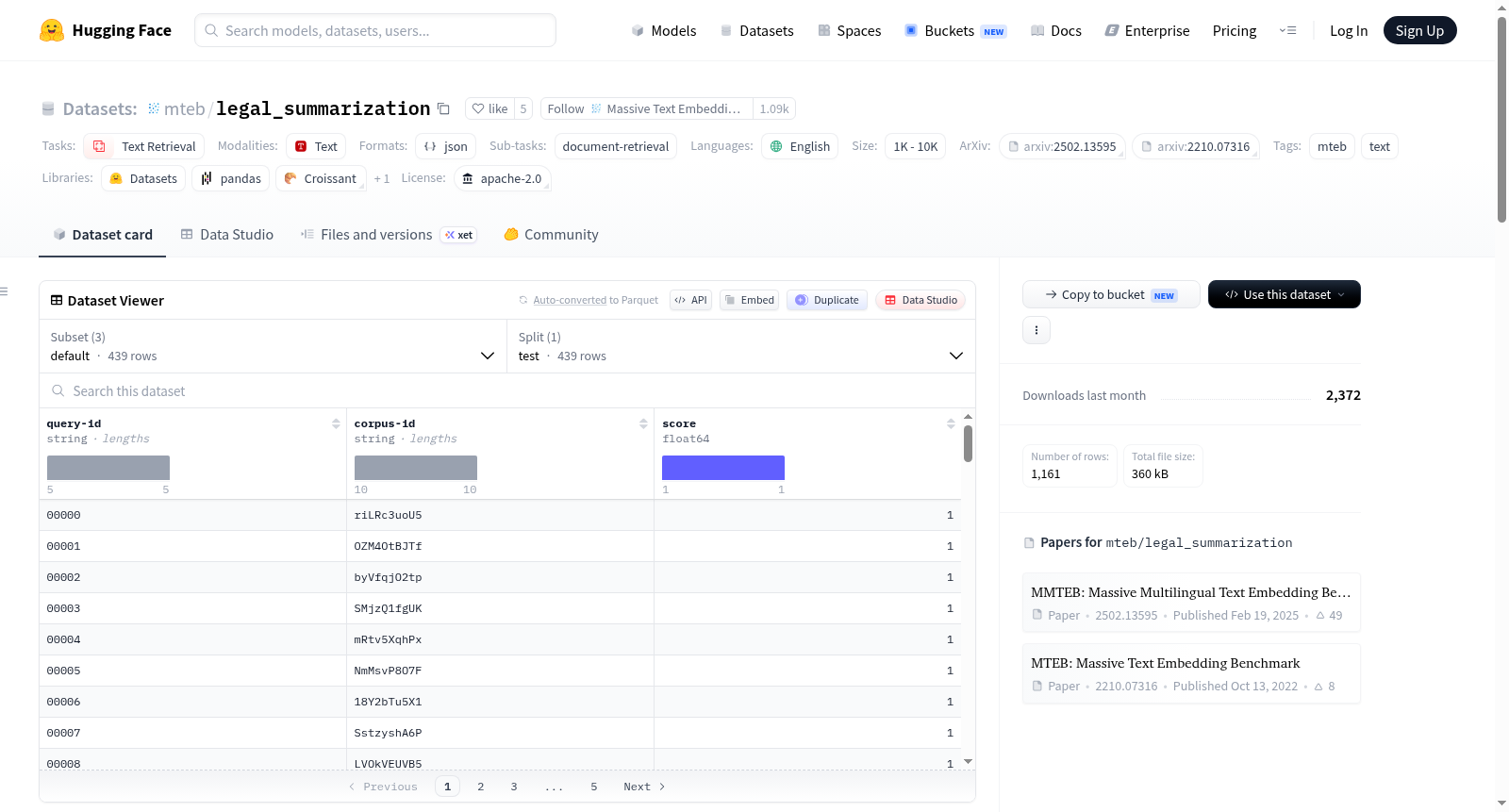Open the additional navigation menu icon
This screenshot has height=812, width=1509.
pyautogui.click(x=1287, y=30)
